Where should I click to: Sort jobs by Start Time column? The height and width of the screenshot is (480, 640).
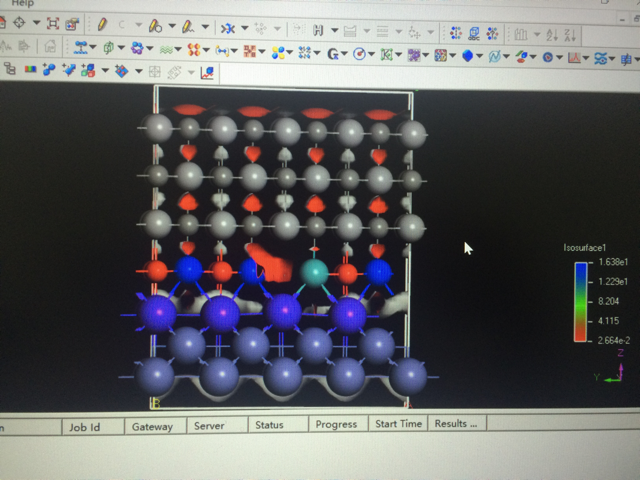[x=398, y=424]
